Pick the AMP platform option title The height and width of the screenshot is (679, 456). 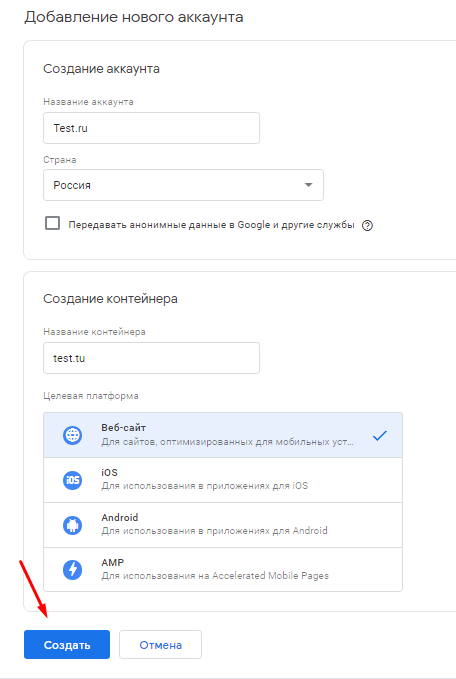pyautogui.click(x=113, y=563)
